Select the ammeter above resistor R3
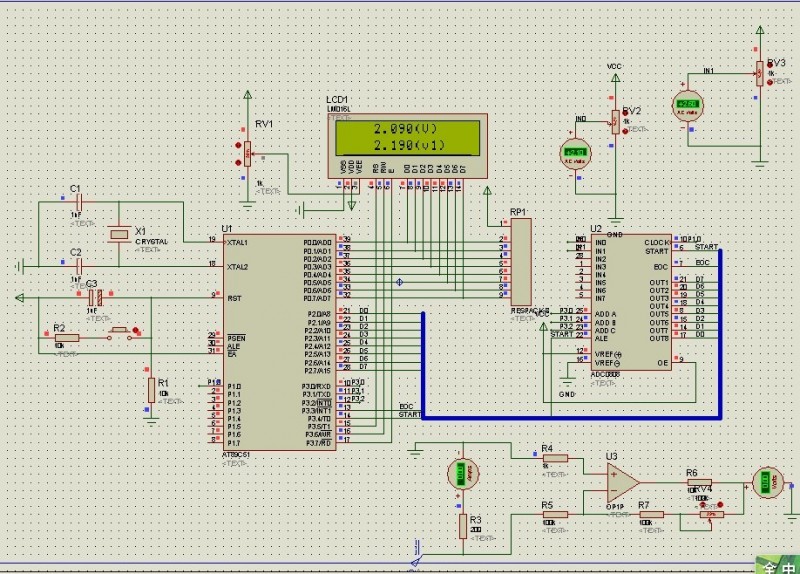This screenshot has height=574, width=800. point(460,476)
